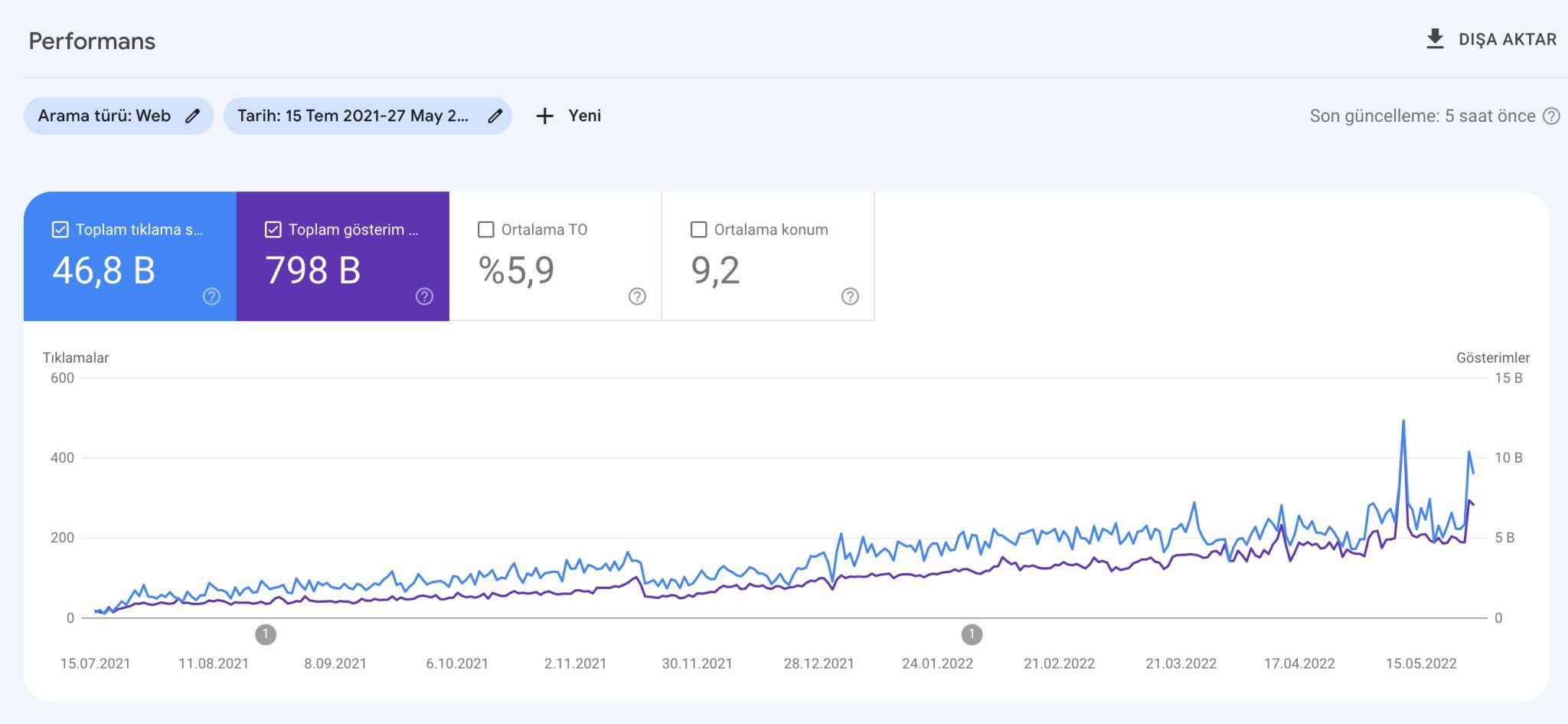Viewport: 1568px width, 724px height.
Task: Open help icon next to Son güncelleme
Action: click(x=1551, y=116)
